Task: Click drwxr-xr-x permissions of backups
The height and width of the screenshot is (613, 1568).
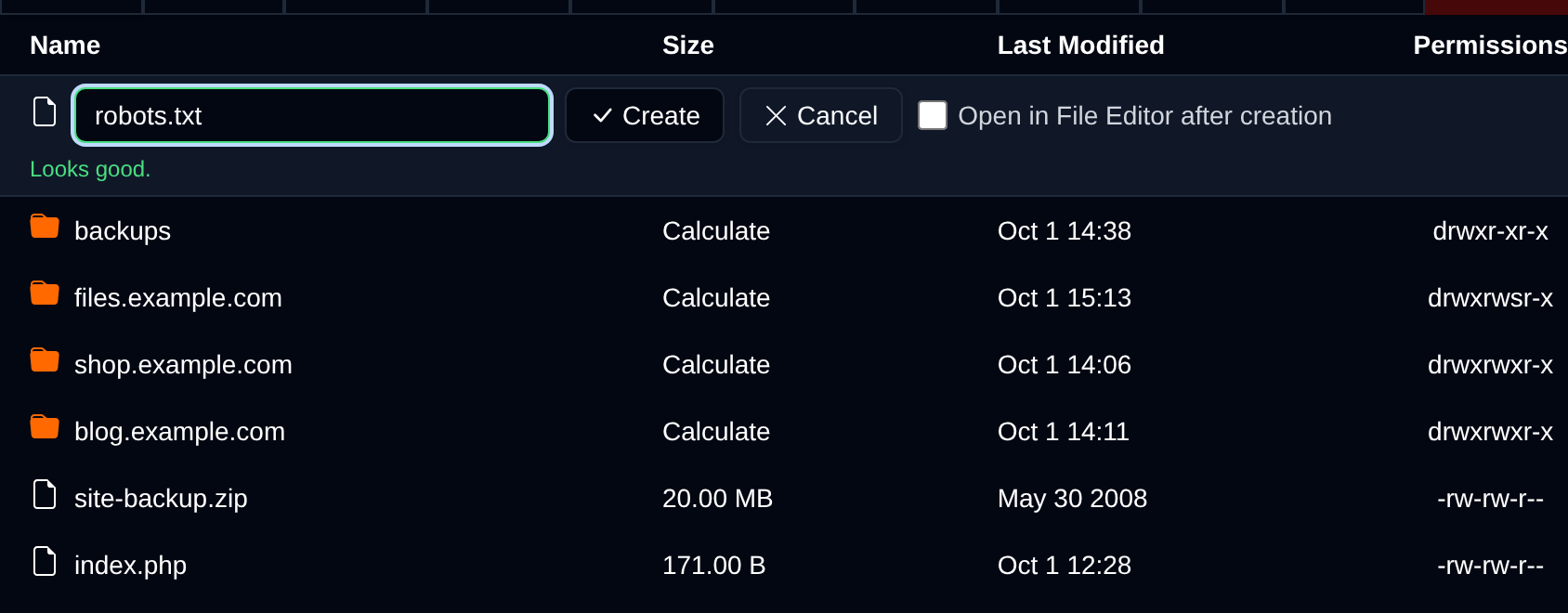Action: (x=1490, y=231)
